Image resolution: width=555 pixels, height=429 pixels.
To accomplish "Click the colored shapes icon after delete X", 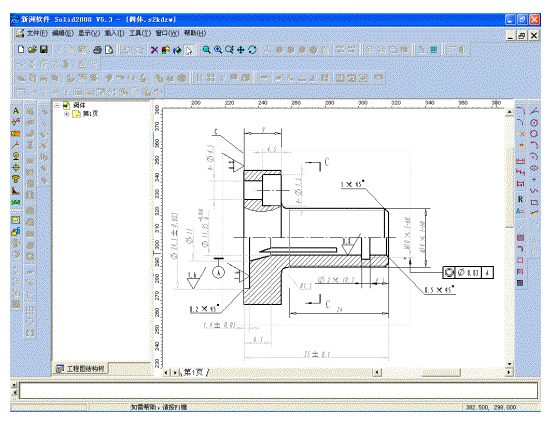I will click(166, 50).
